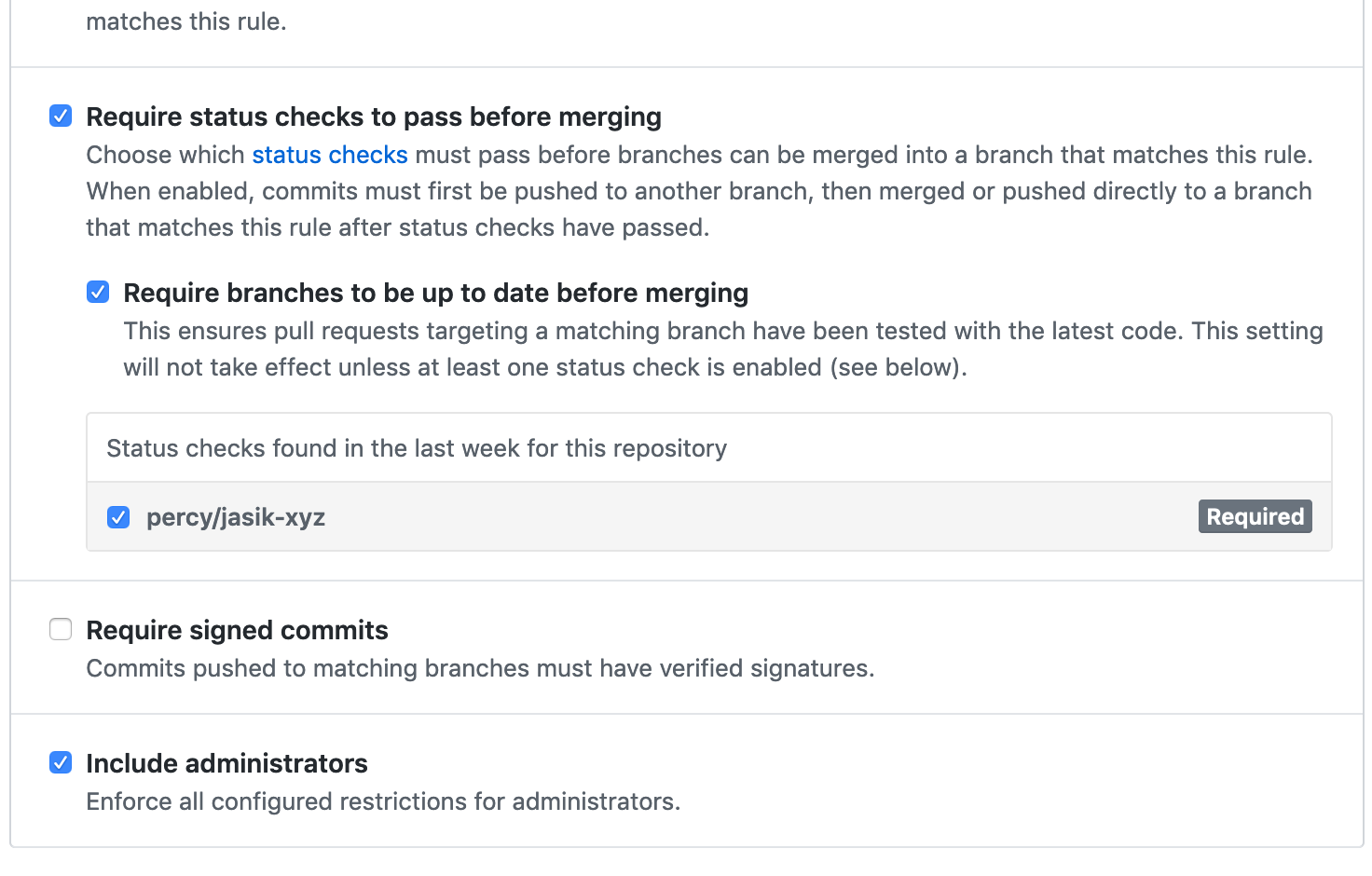Click the Enforce all configured restrictions description
Screen dimensions: 1372x876
pyautogui.click(x=383, y=802)
